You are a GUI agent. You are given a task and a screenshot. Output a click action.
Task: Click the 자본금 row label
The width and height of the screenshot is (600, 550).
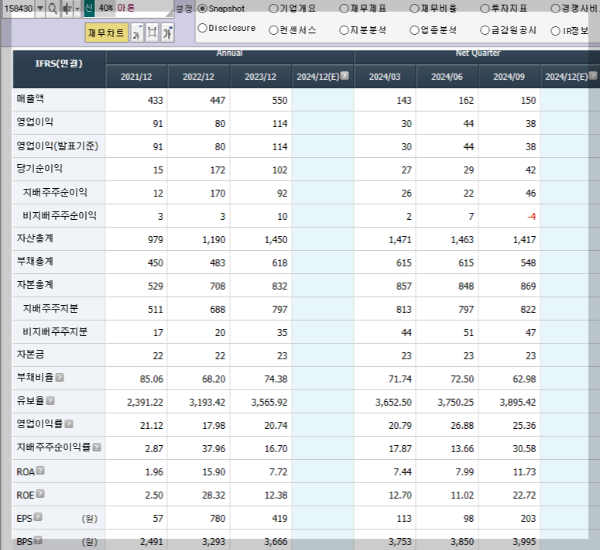point(30,354)
